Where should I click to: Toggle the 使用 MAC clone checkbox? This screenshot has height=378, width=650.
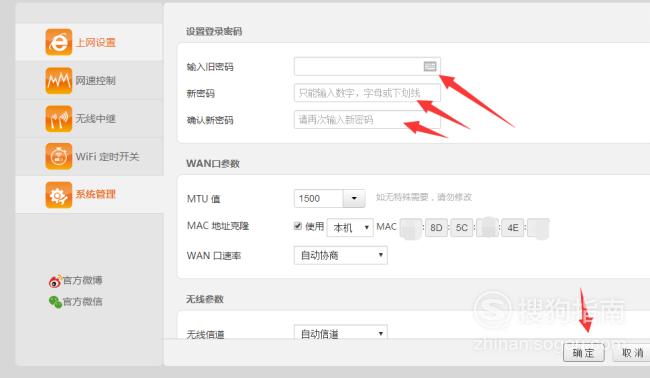click(x=298, y=226)
